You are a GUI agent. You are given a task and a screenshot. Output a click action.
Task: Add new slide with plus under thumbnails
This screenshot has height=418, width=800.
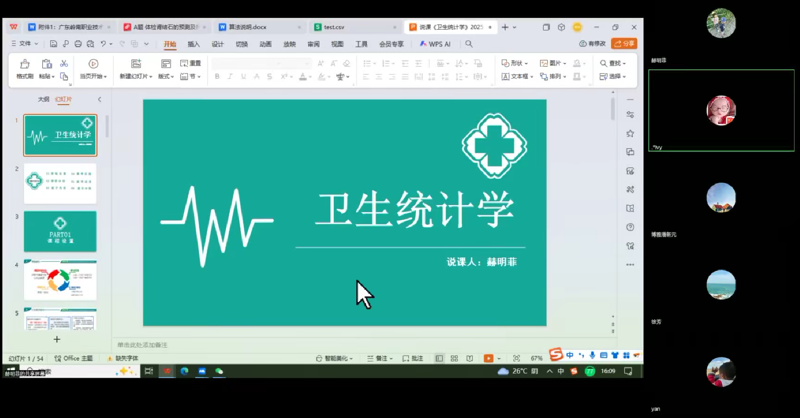click(57, 340)
